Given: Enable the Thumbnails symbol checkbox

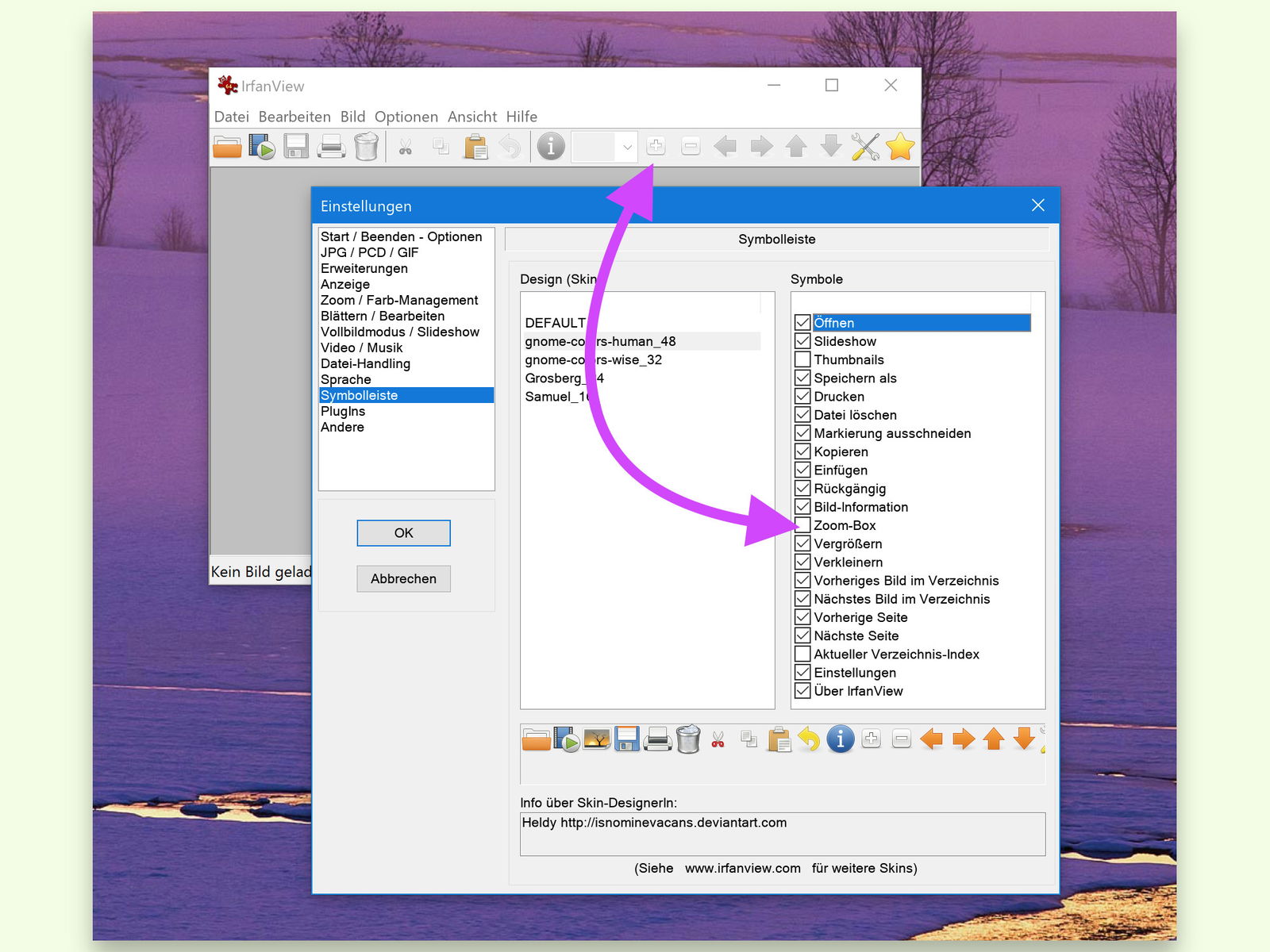Looking at the screenshot, I should (802, 359).
